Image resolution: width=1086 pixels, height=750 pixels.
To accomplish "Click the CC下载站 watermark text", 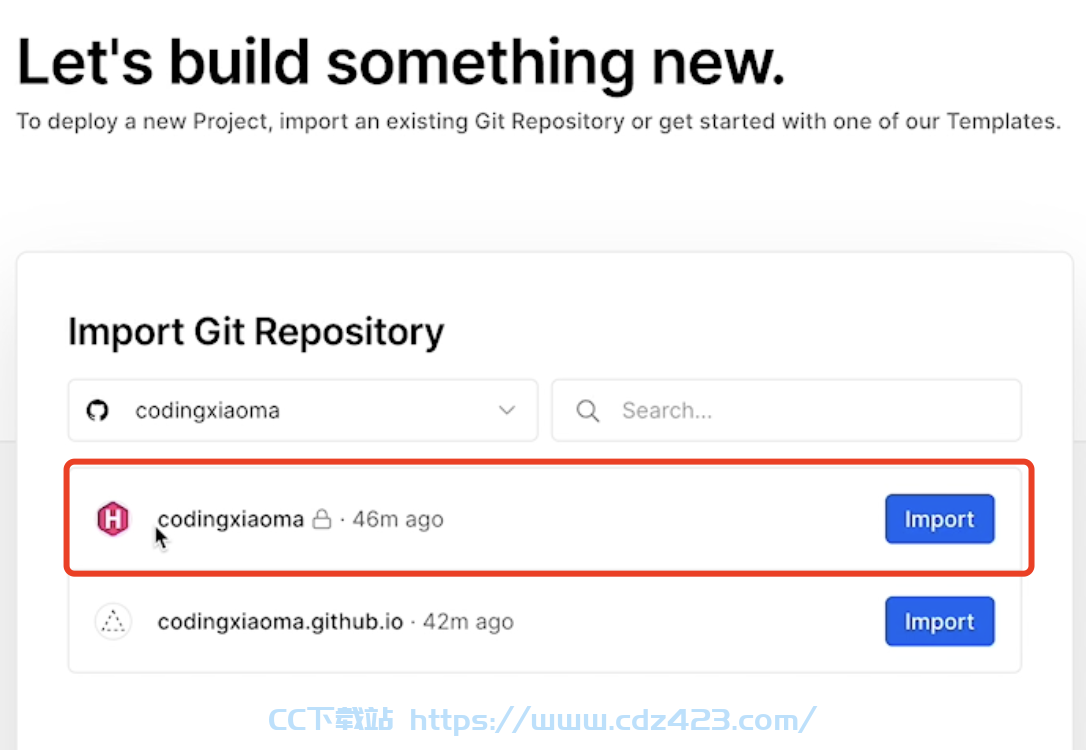I will tap(330, 720).
